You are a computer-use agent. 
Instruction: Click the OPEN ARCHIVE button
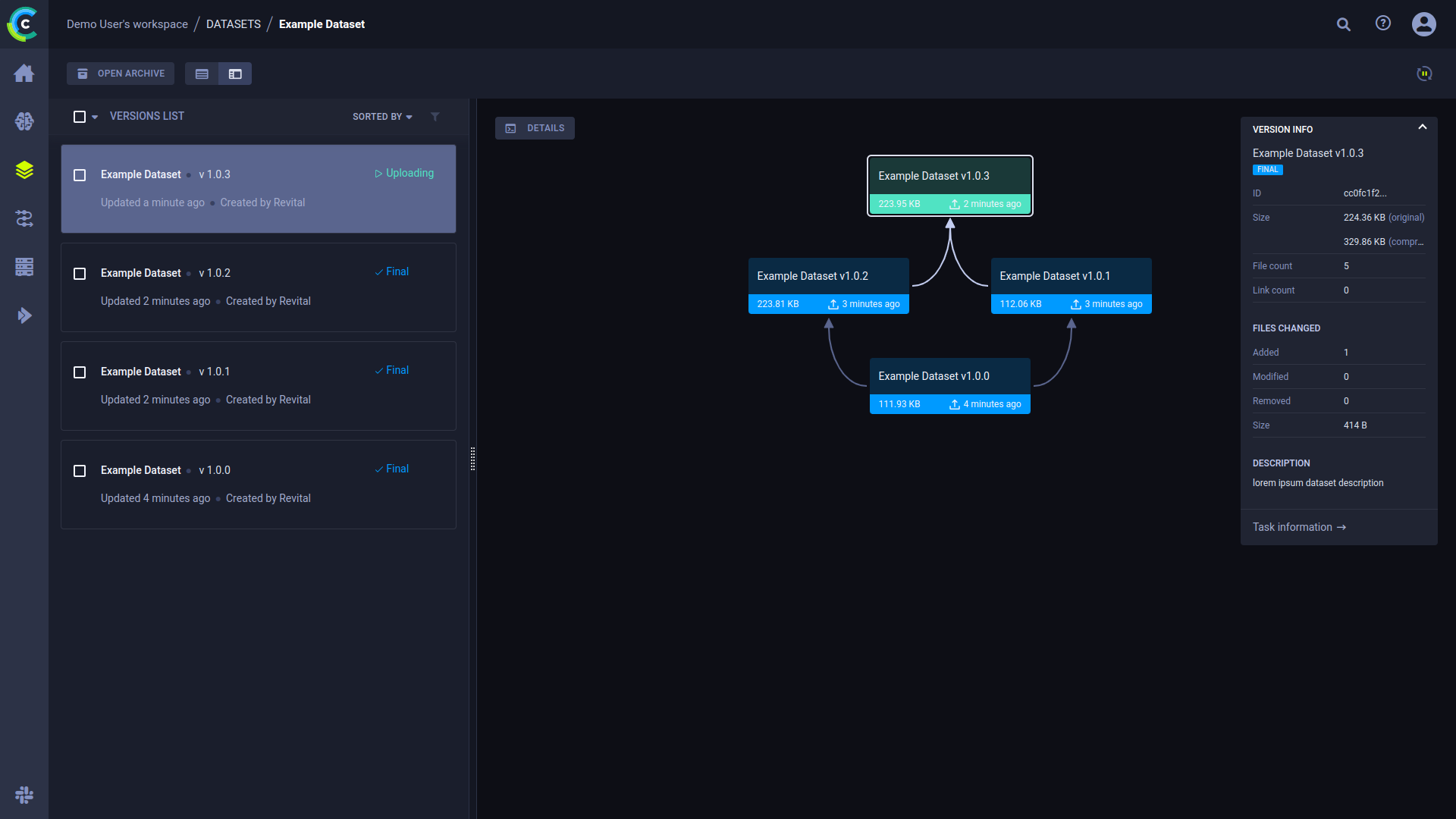pos(121,74)
